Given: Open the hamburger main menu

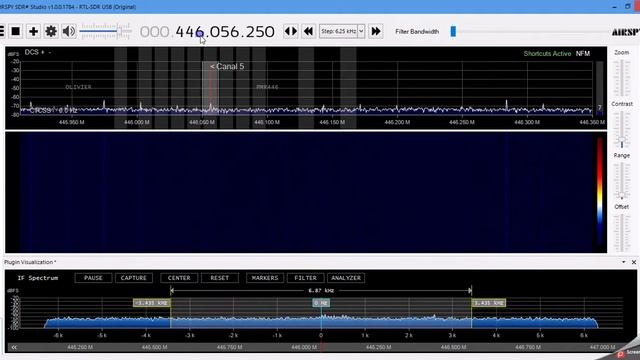Looking at the screenshot, I should (2, 31).
